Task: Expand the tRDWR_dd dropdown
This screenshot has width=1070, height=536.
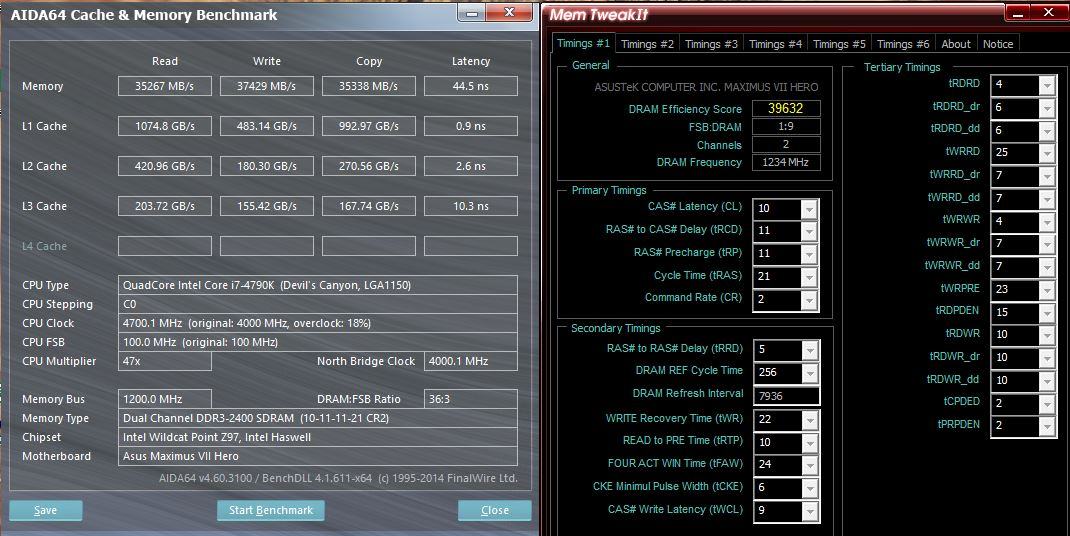Action: 1047,380
